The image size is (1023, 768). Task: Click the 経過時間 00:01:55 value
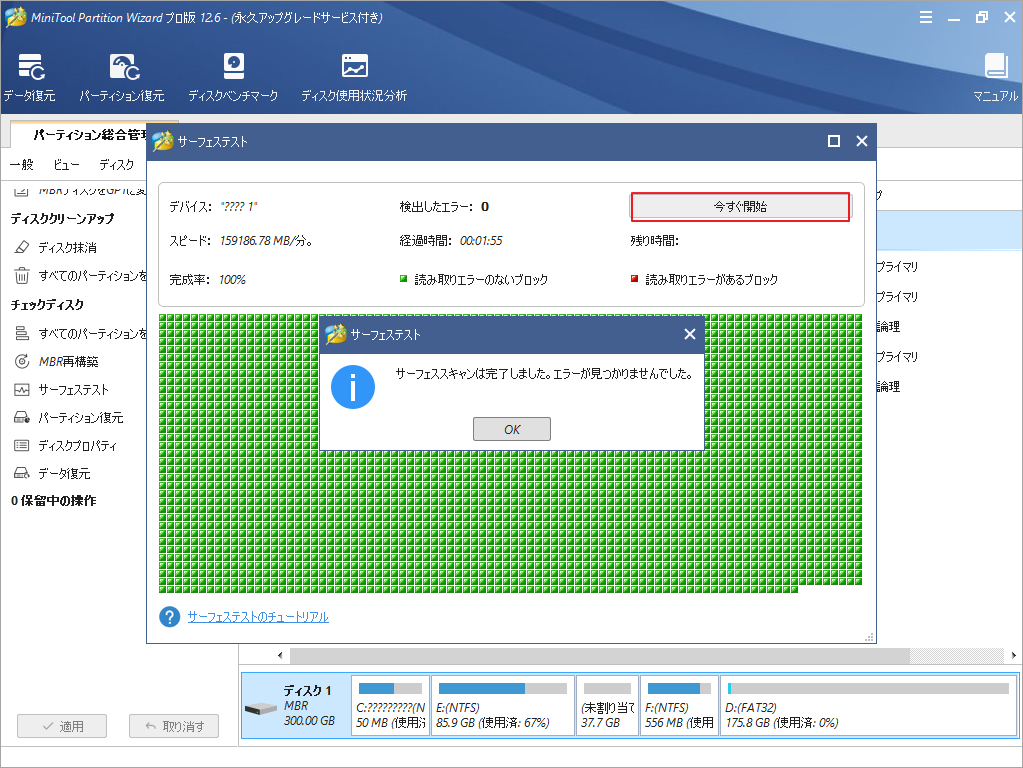(481, 241)
